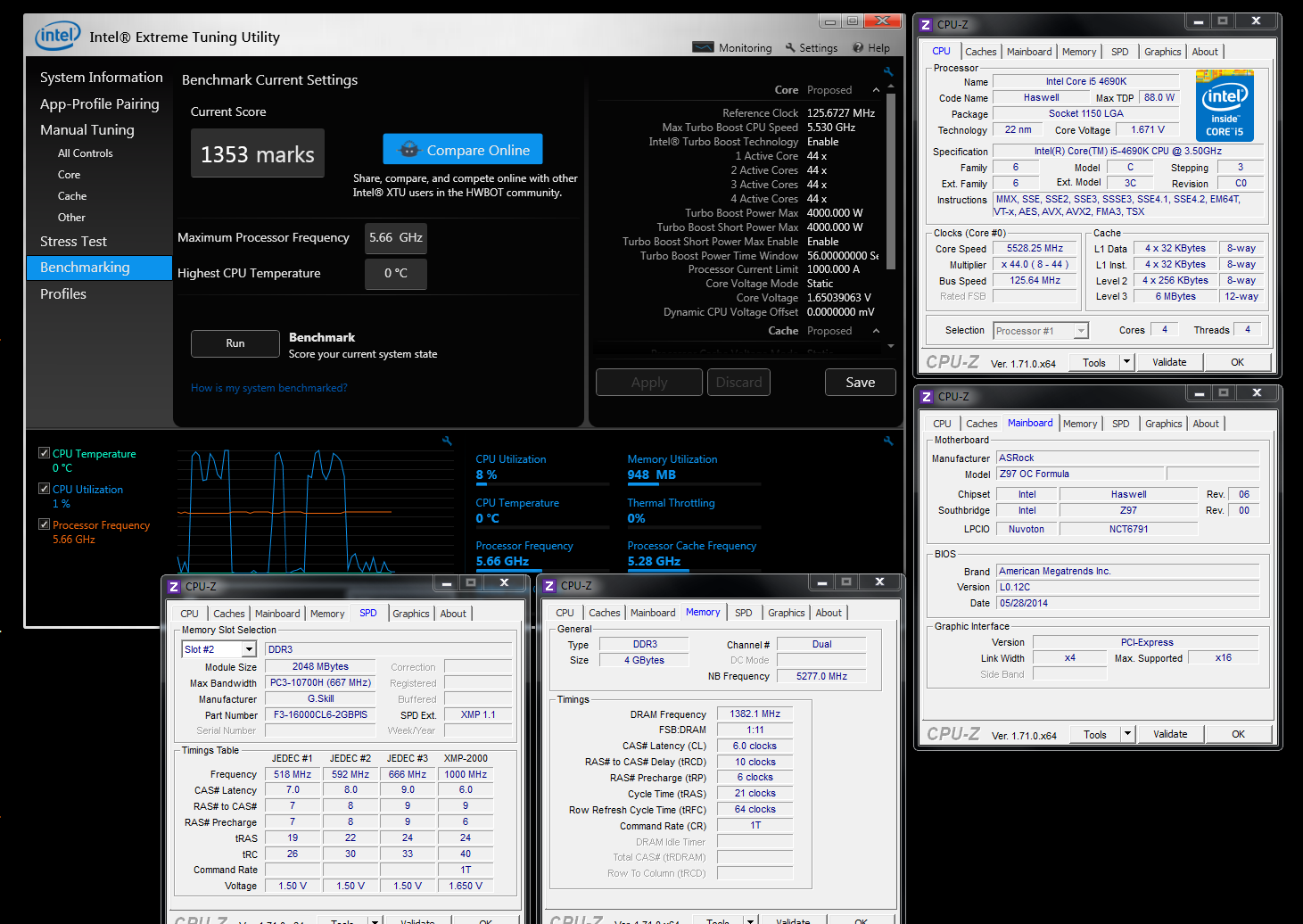Click the Save button in XTU
Viewport: 1303px width, 924px height.
click(x=860, y=382)
